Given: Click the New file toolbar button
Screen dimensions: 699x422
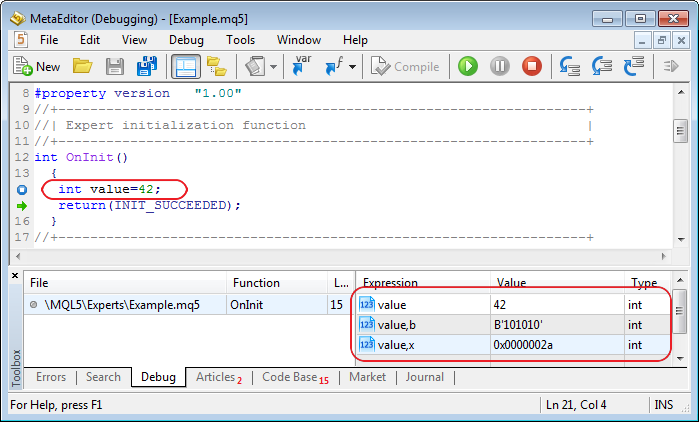Looking at the screenshot, I should pyautogui.click(x=36, y=66).
